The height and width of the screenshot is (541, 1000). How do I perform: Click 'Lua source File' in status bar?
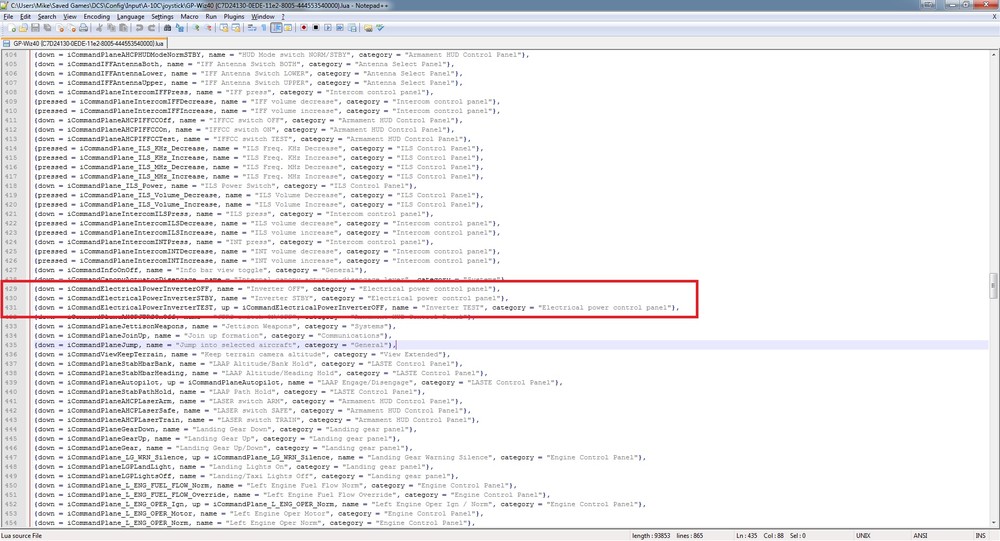22,536
